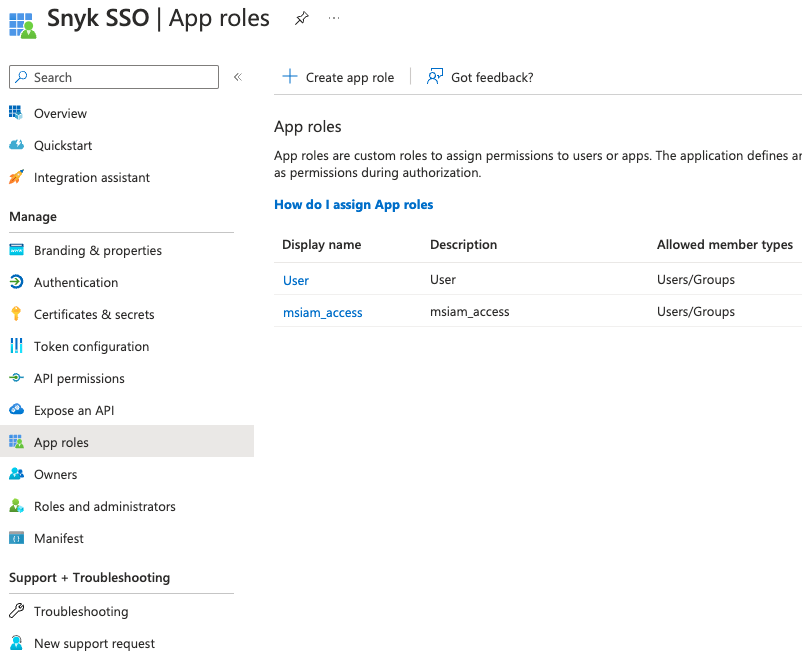
Task: Click the Got feedback person icon
Action: click(435, 77)
